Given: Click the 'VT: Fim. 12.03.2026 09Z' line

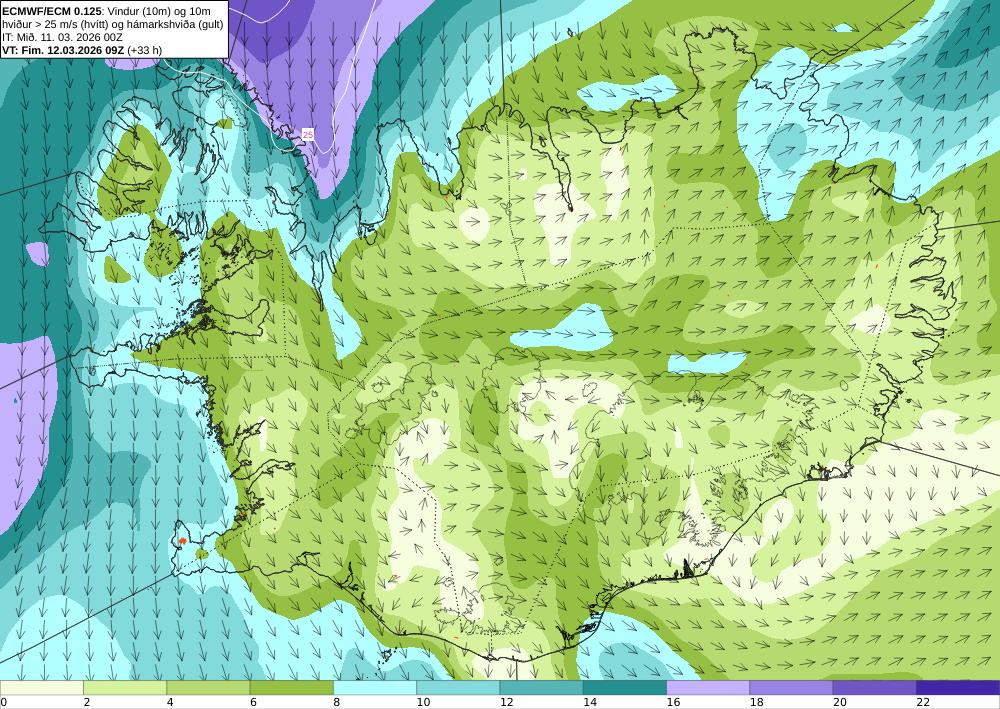Looking at the screenshot, I should point(64,50).
